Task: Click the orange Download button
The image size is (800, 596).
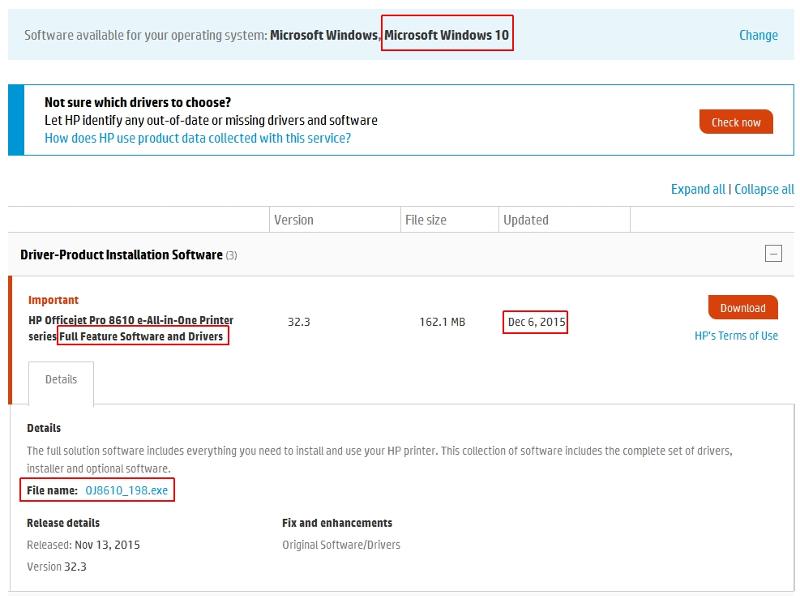Action: tap(742, 308)
